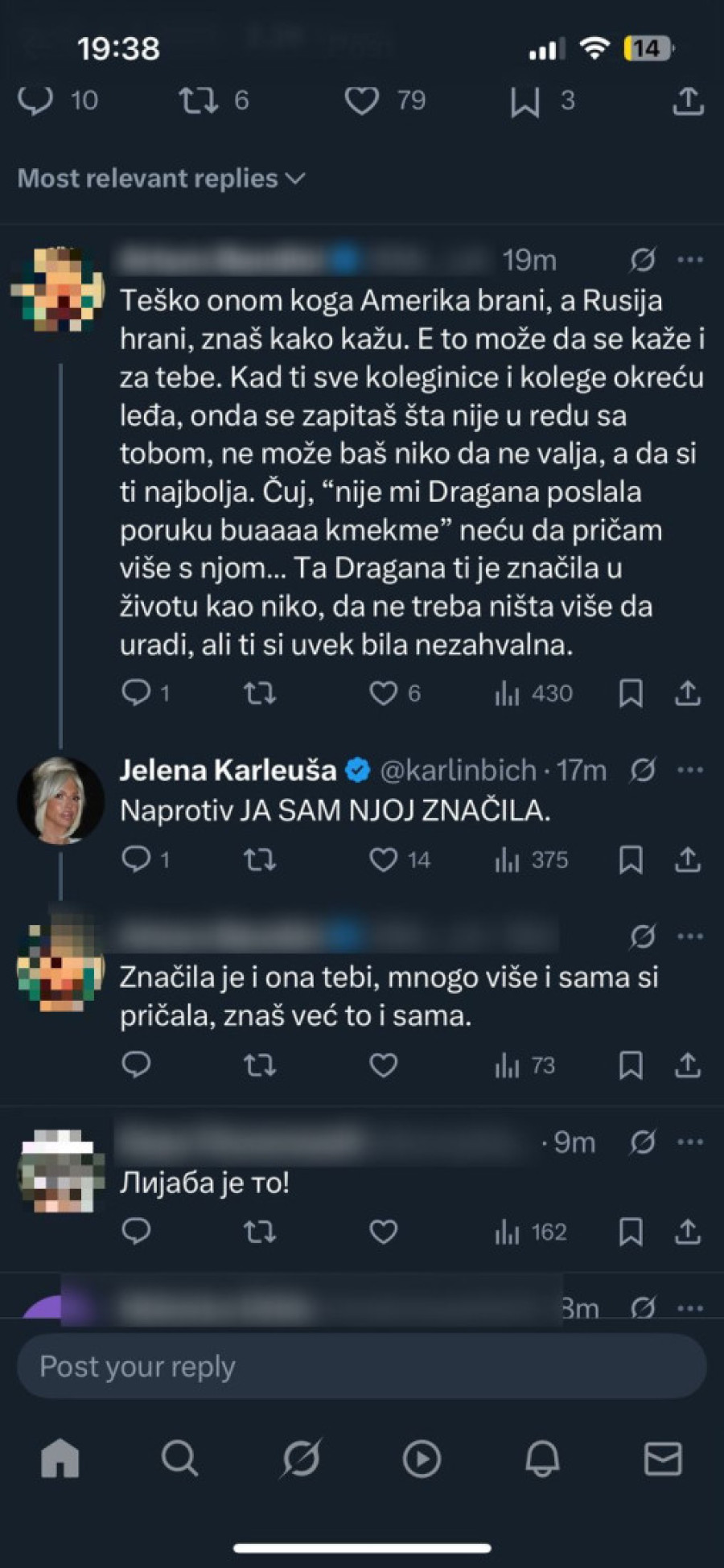The image size is (724, 1568).
Task: Tap Jelena Karleuša's profile picture
Action: (60, 800)
